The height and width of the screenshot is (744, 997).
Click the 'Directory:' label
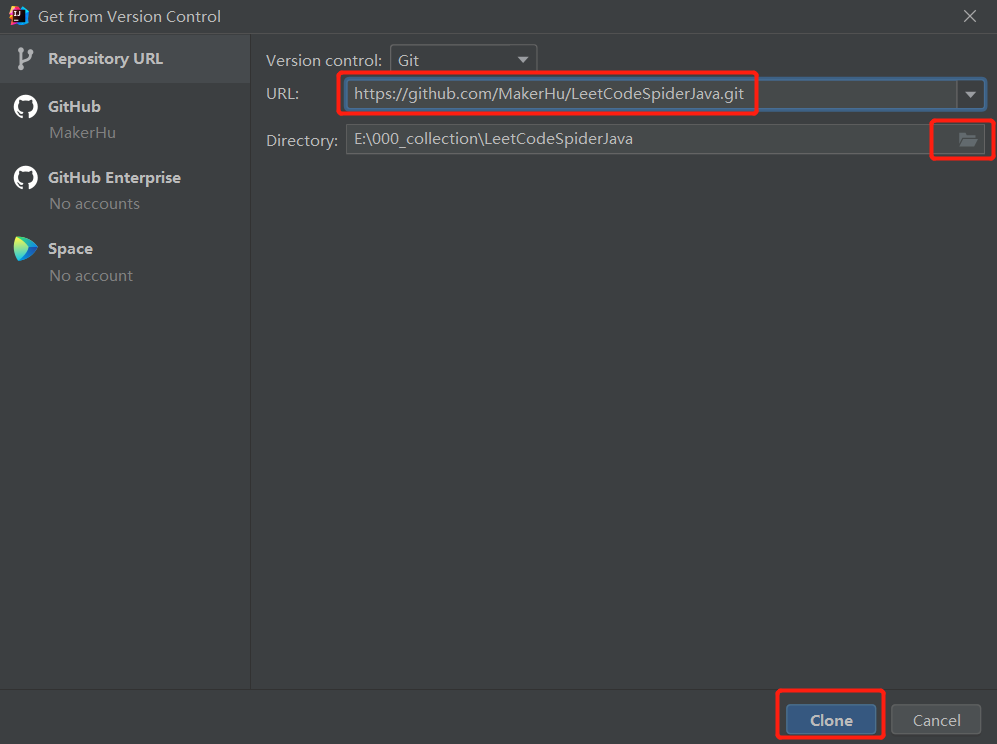[x=302, y=141]
